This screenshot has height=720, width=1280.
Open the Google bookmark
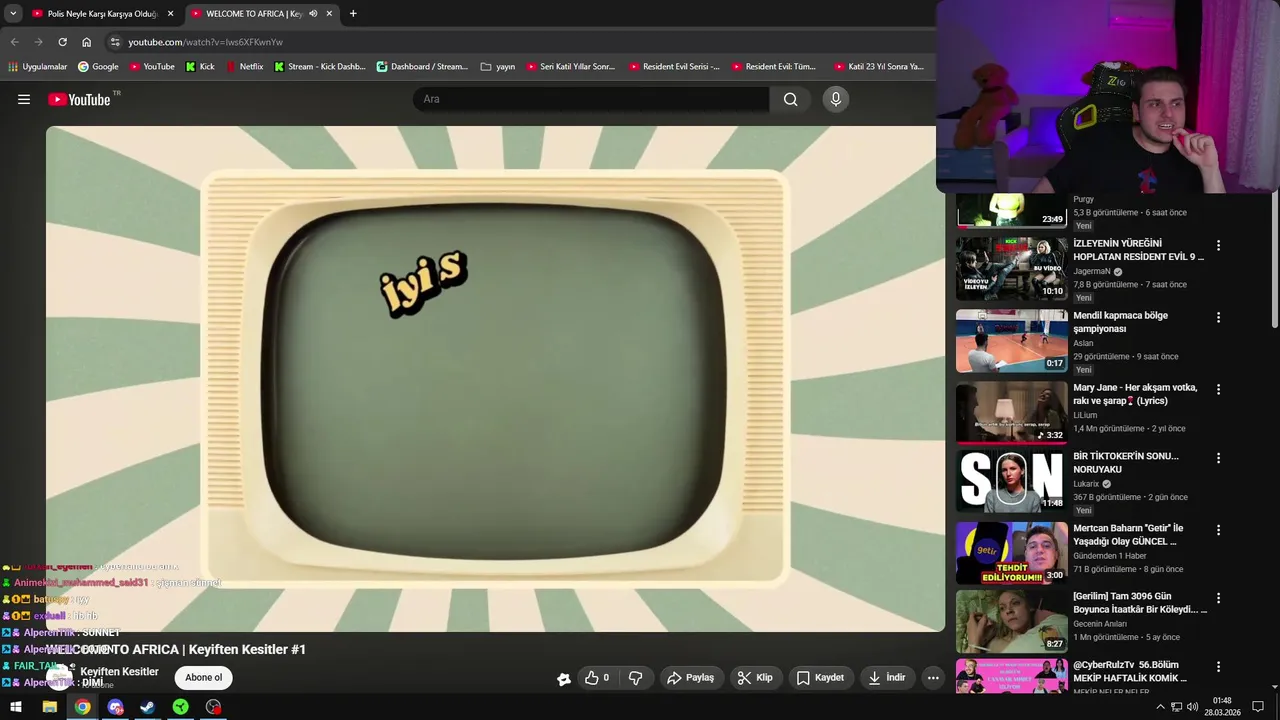coord(98,67)
